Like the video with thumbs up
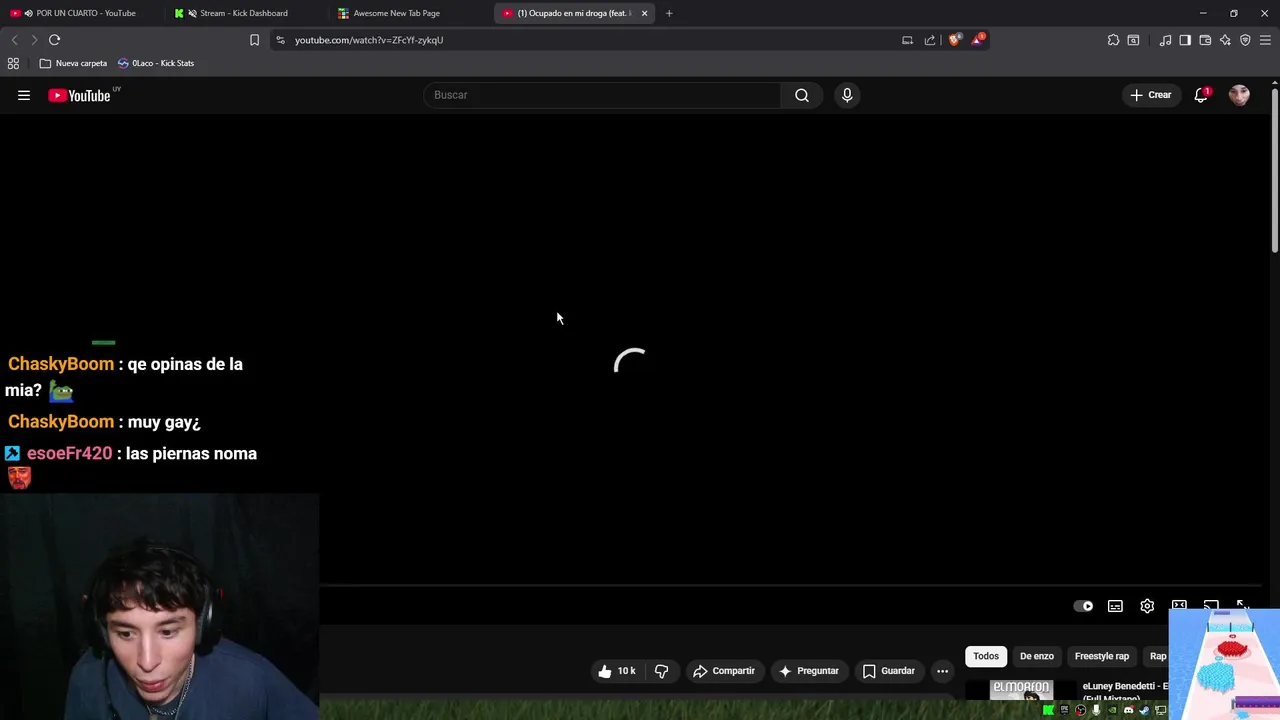The image size is (1280, 720). [x=616, y=671]
